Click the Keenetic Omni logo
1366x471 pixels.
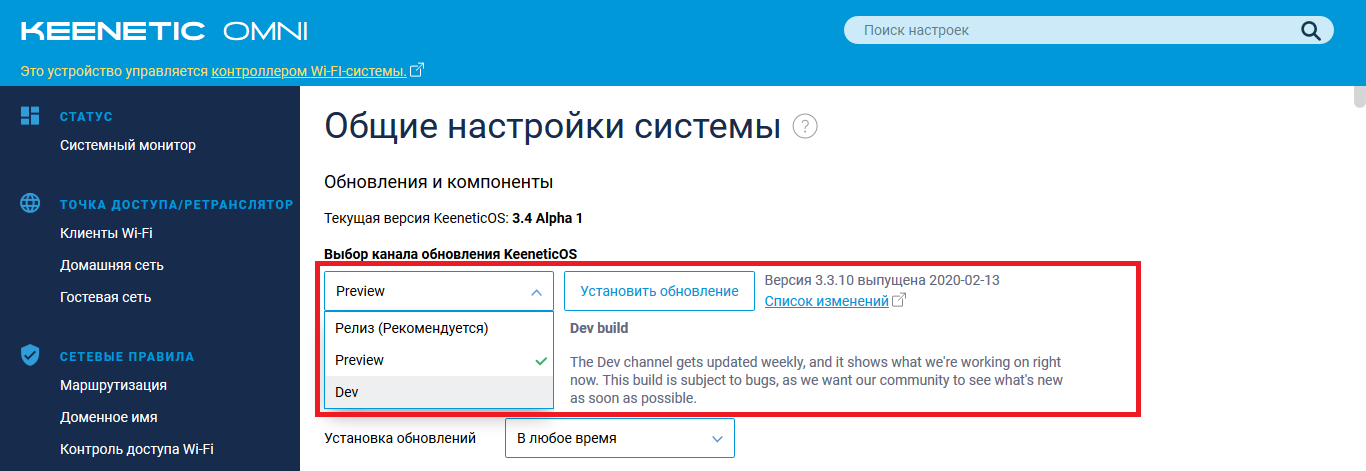pyautogui.click(x=164, y=31)
